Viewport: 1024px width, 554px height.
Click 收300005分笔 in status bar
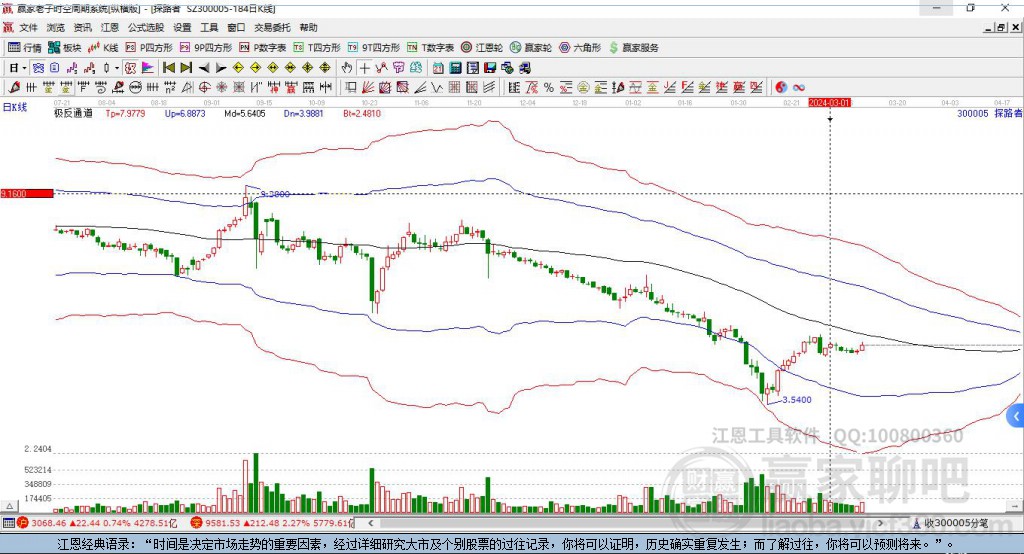tap(951, 523)
